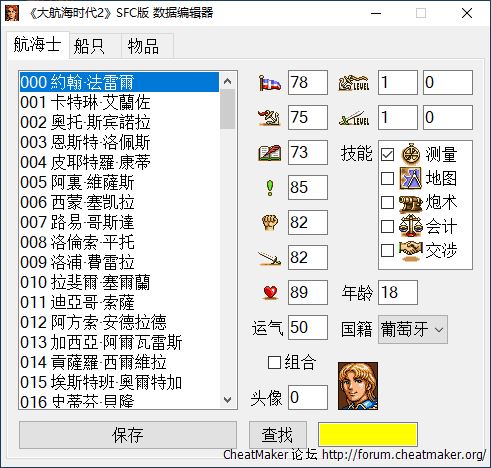Select 001 卡特琳·艾蘭佐 in the list
Viewport: 491px width, 468px height.
point(119,102)
